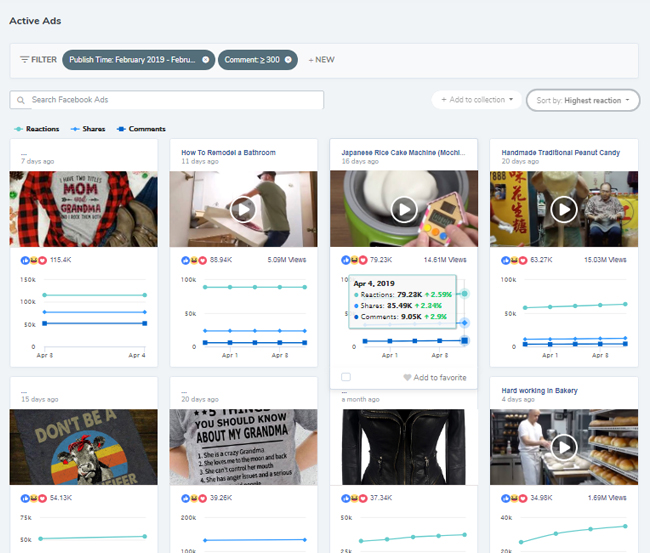
Task: Click '7 days ago' on Mom shirt card
Action: pos(38,161)
